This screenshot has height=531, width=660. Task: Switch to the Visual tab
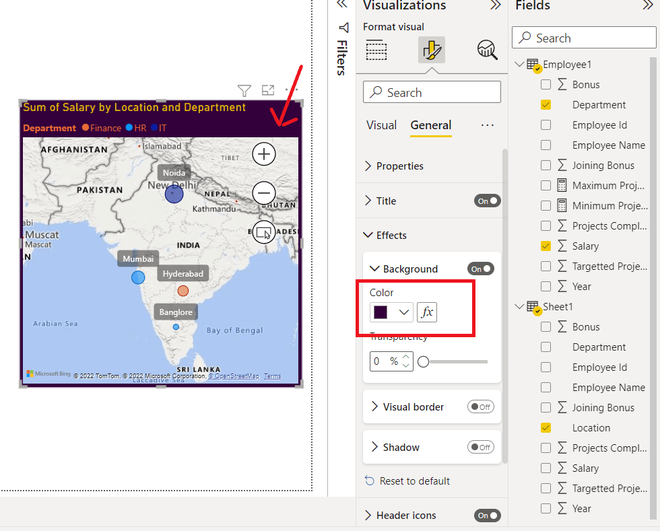point(381,125)
